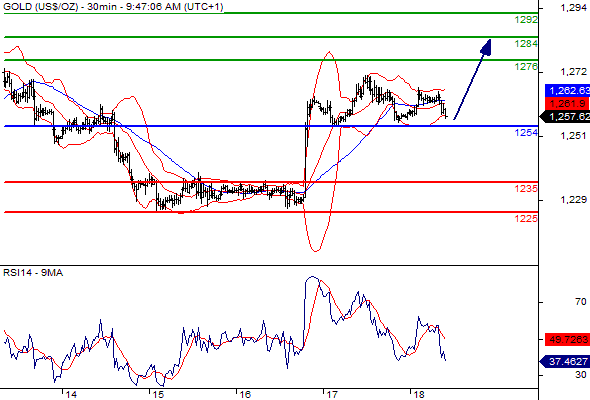Click the blue upward forecast arrow
This screenshot has height=400, width=590.
tap(473, 79)
